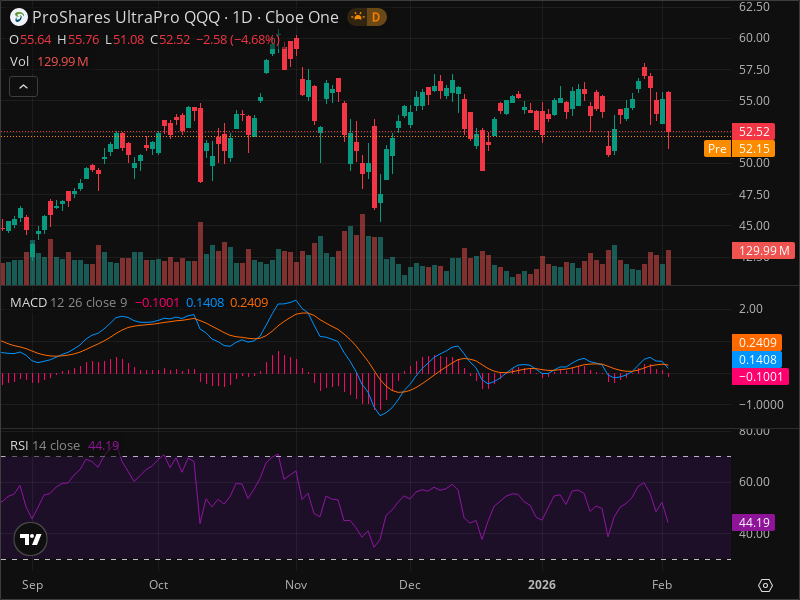Click the high value H55.76

78,40
